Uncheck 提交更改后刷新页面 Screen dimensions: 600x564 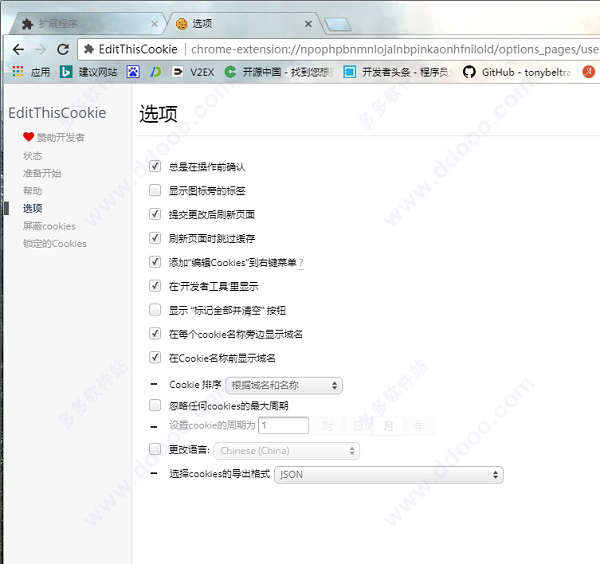(155, 214)
